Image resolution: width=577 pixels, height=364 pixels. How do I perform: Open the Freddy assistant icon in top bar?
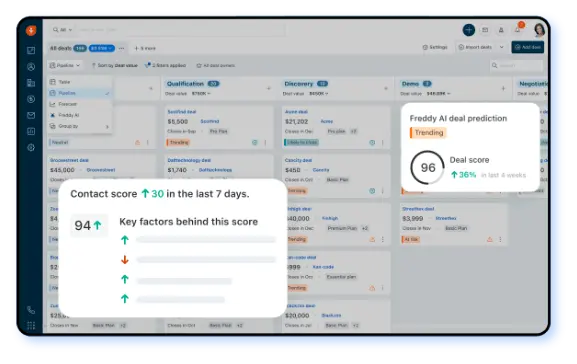pyautogui.click(x=501, y=30)
